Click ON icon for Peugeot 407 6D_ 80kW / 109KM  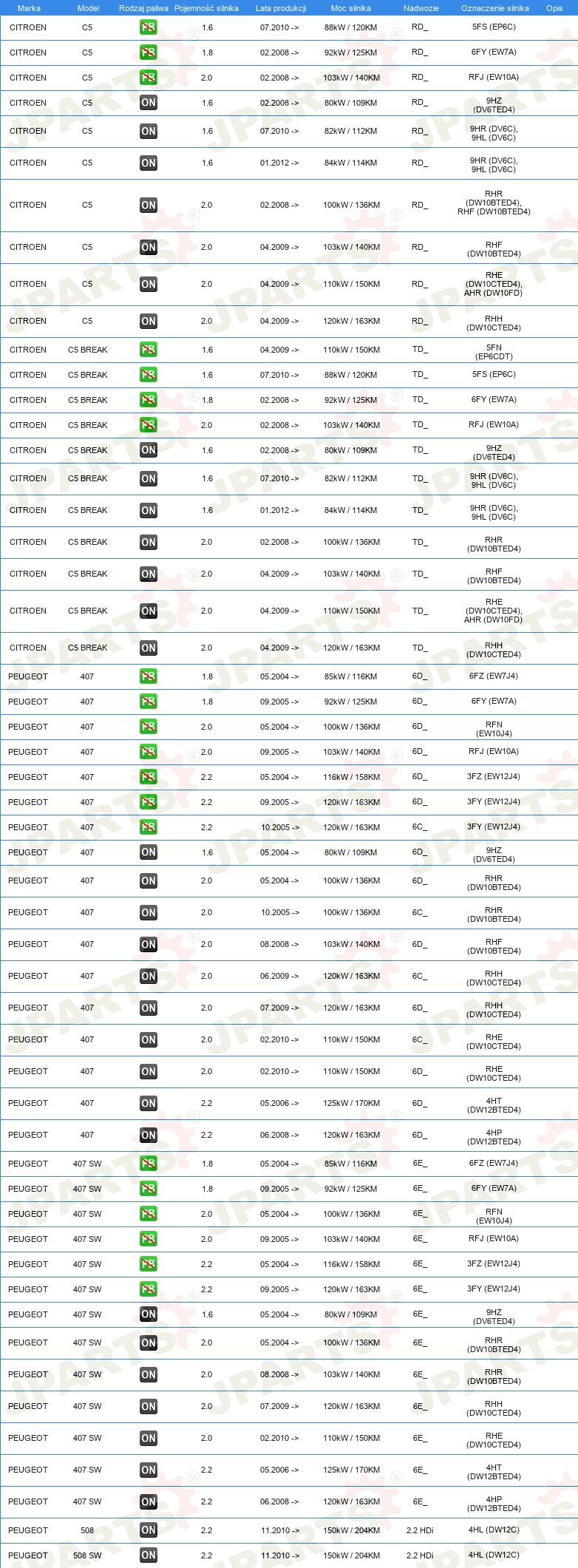148,852
